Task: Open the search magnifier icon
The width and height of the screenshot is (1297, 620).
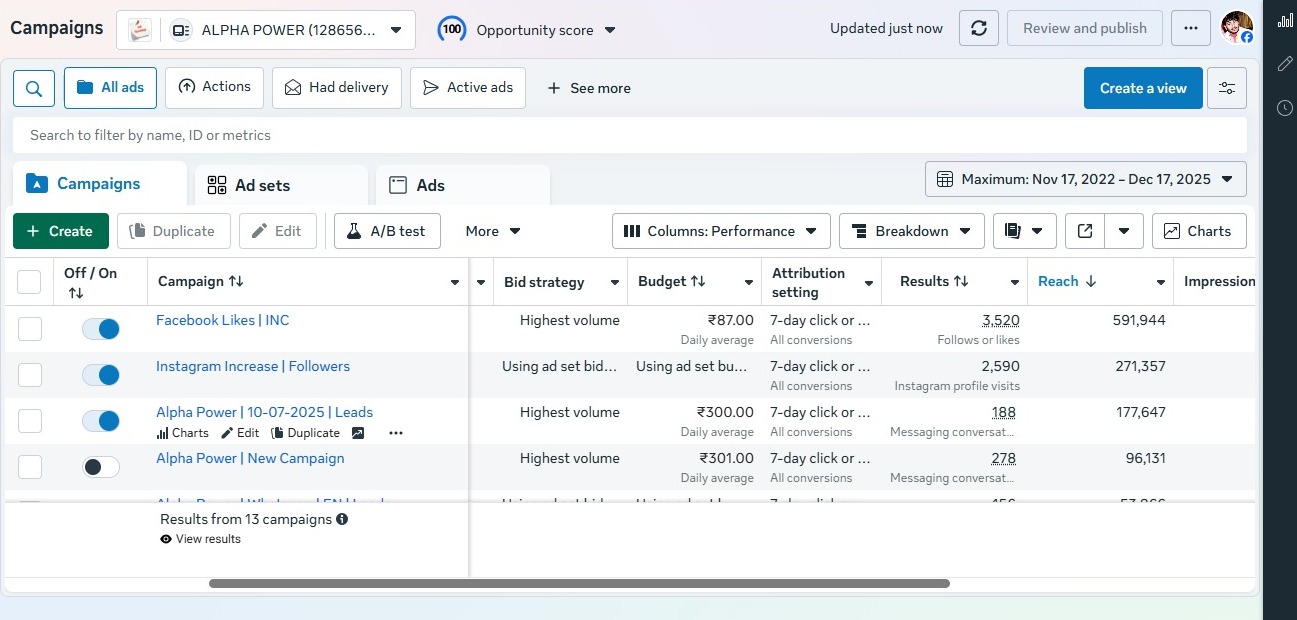Action: pos(34,88)
